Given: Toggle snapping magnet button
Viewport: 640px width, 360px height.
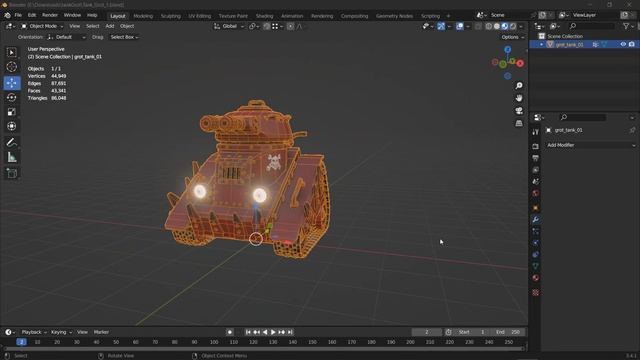Looking at the screenshot, I should pyautogui.click(x=267, y=26).
